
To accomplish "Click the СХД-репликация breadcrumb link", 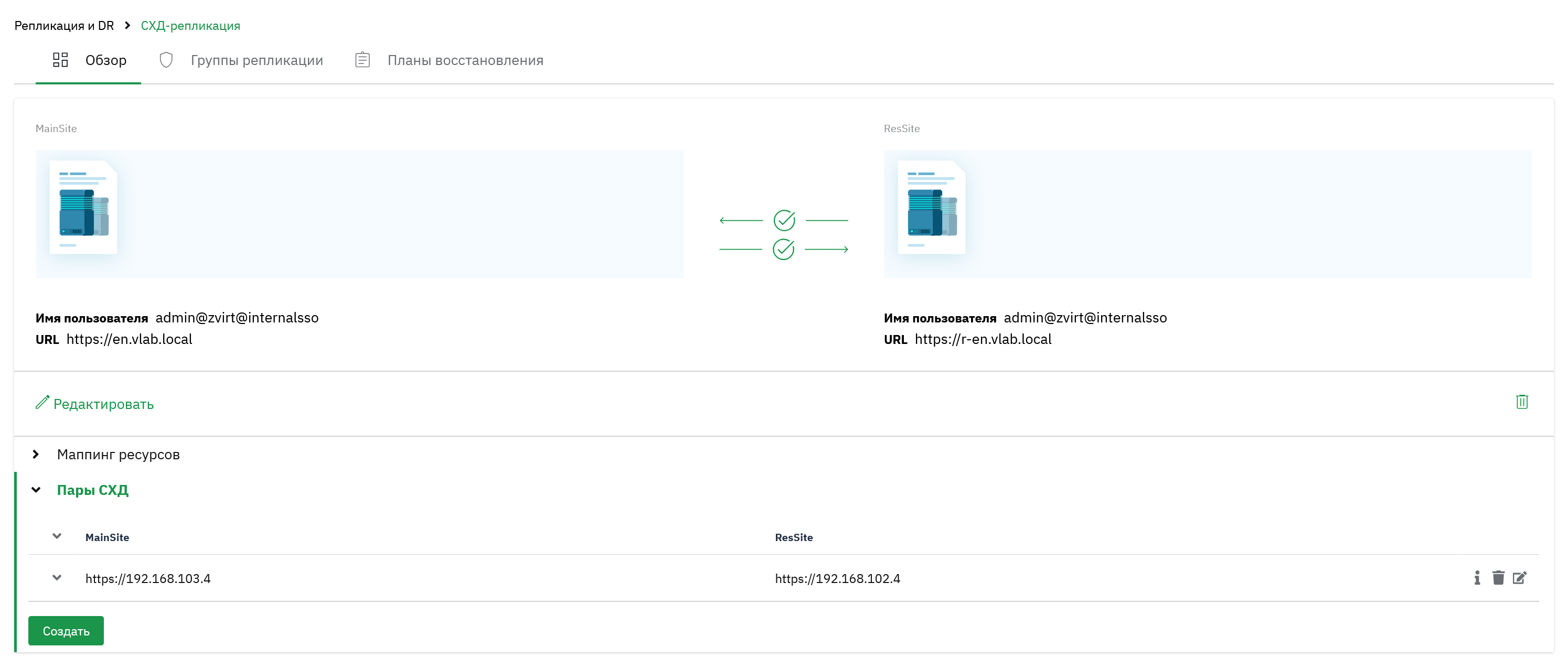I will [x=190, y=26].
